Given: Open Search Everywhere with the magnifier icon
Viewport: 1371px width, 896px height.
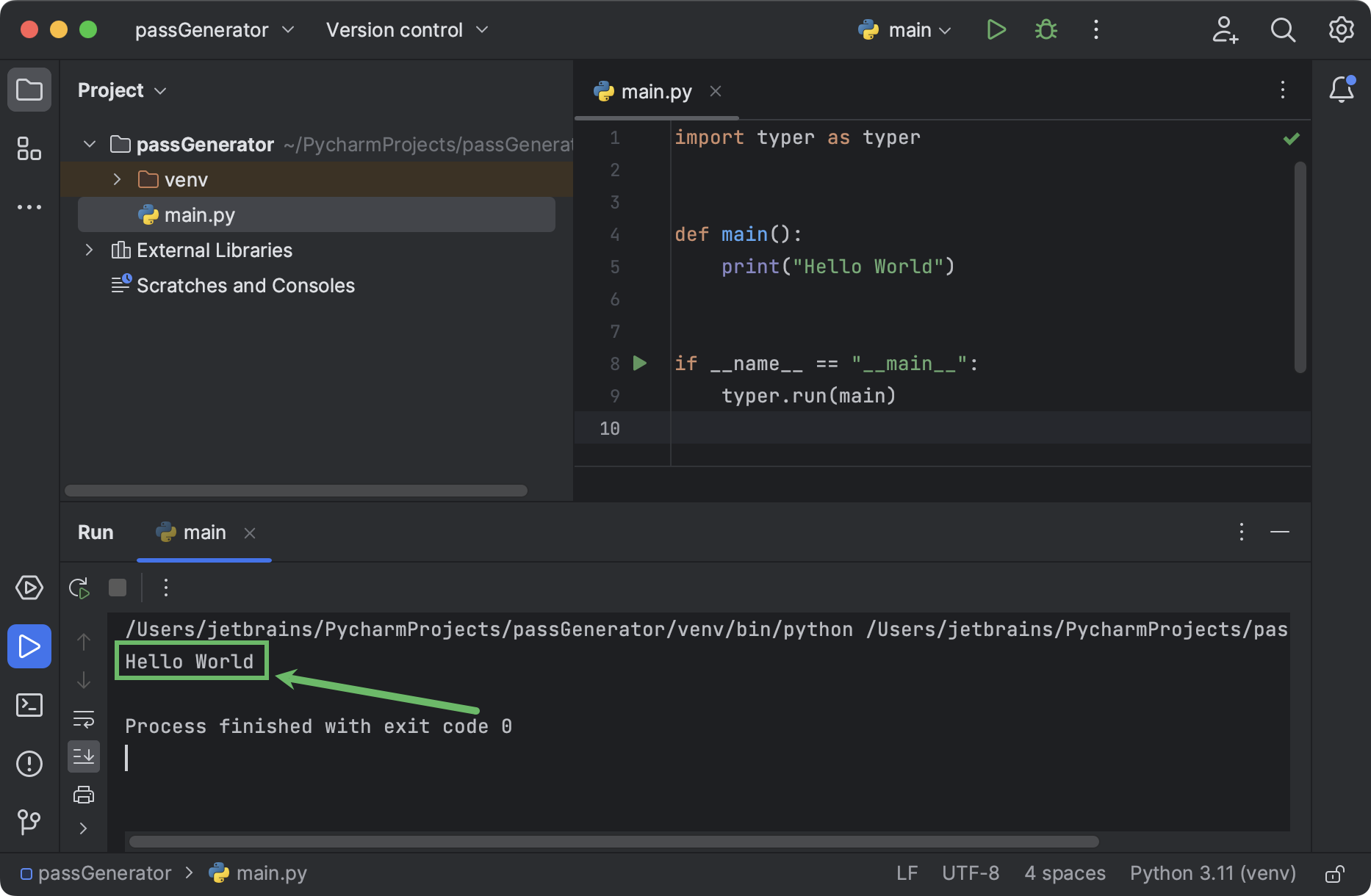Looking at the screenshot, I should coord(1283,29).
